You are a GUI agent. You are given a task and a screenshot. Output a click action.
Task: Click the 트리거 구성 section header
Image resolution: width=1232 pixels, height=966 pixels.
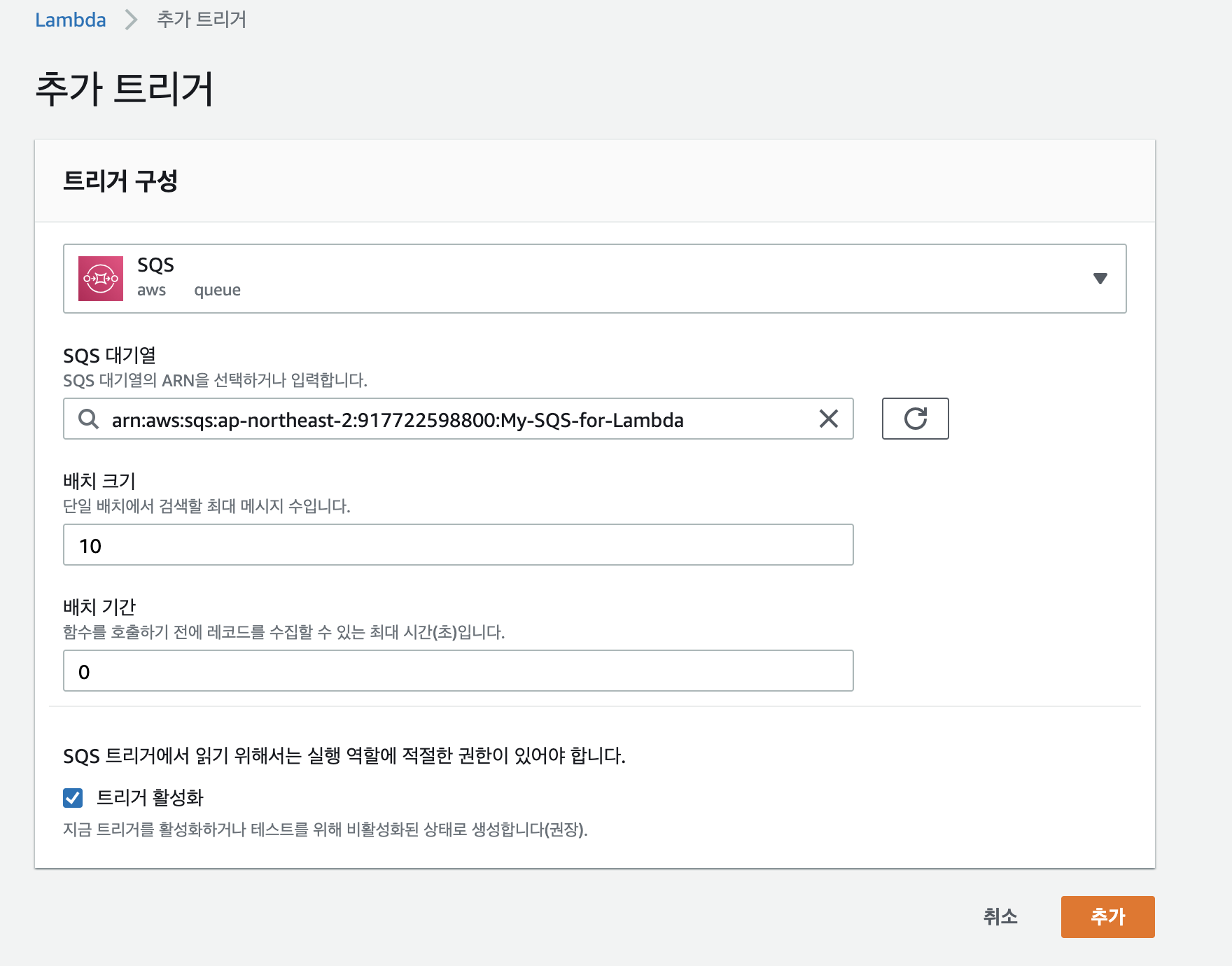coord(120,181)
